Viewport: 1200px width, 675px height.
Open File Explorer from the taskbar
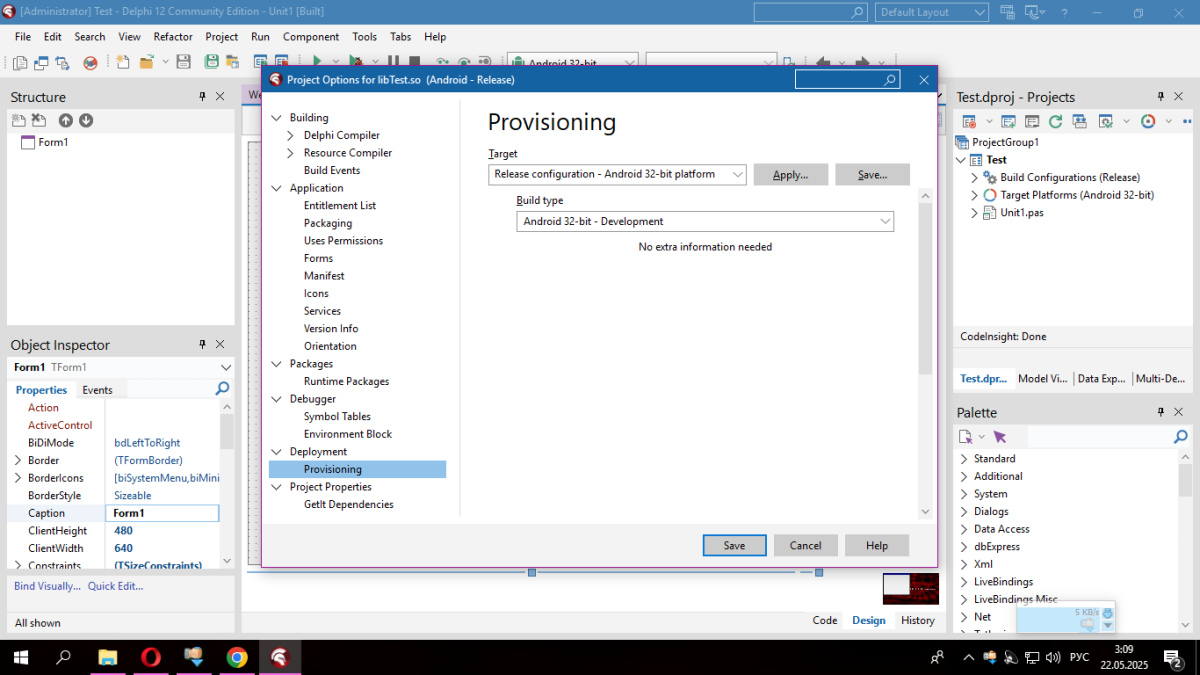point(108,657)
